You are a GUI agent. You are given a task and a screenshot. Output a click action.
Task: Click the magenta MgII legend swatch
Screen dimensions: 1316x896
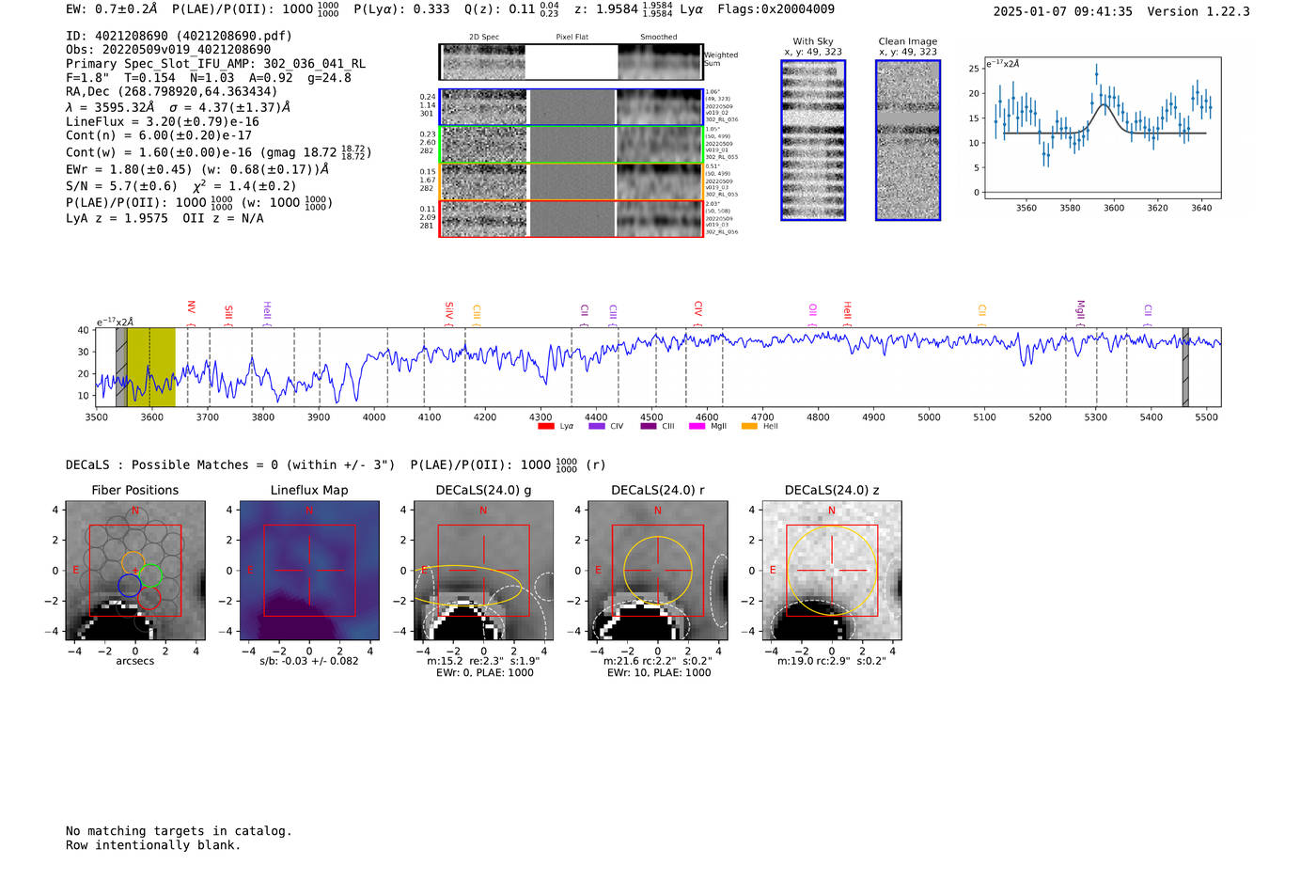coord(697,427)
